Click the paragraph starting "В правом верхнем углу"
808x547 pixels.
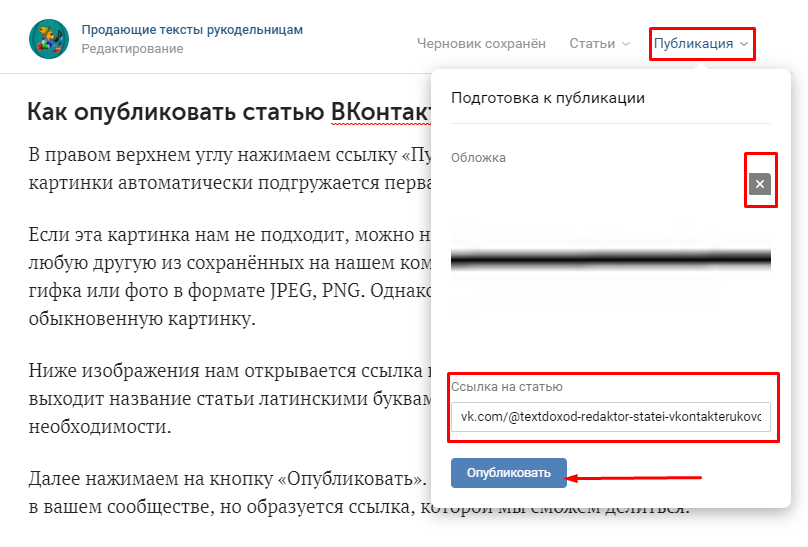pyautogui.click(x=229, y=168)
